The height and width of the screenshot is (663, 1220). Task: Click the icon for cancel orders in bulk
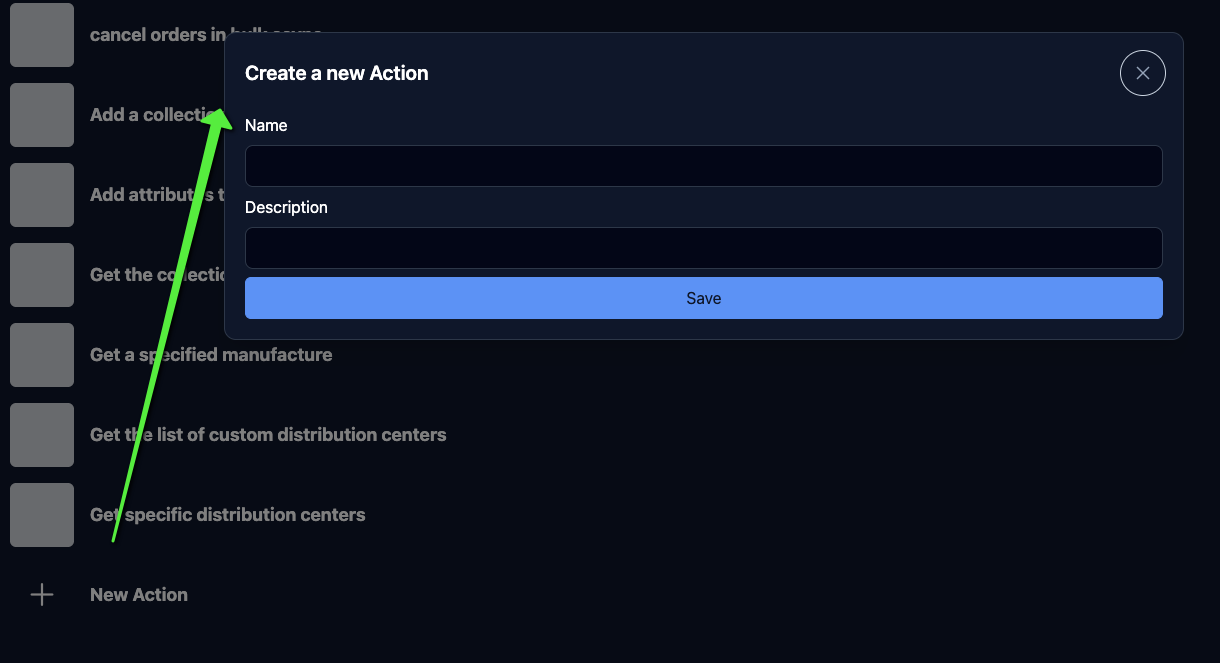click(42, 35)
